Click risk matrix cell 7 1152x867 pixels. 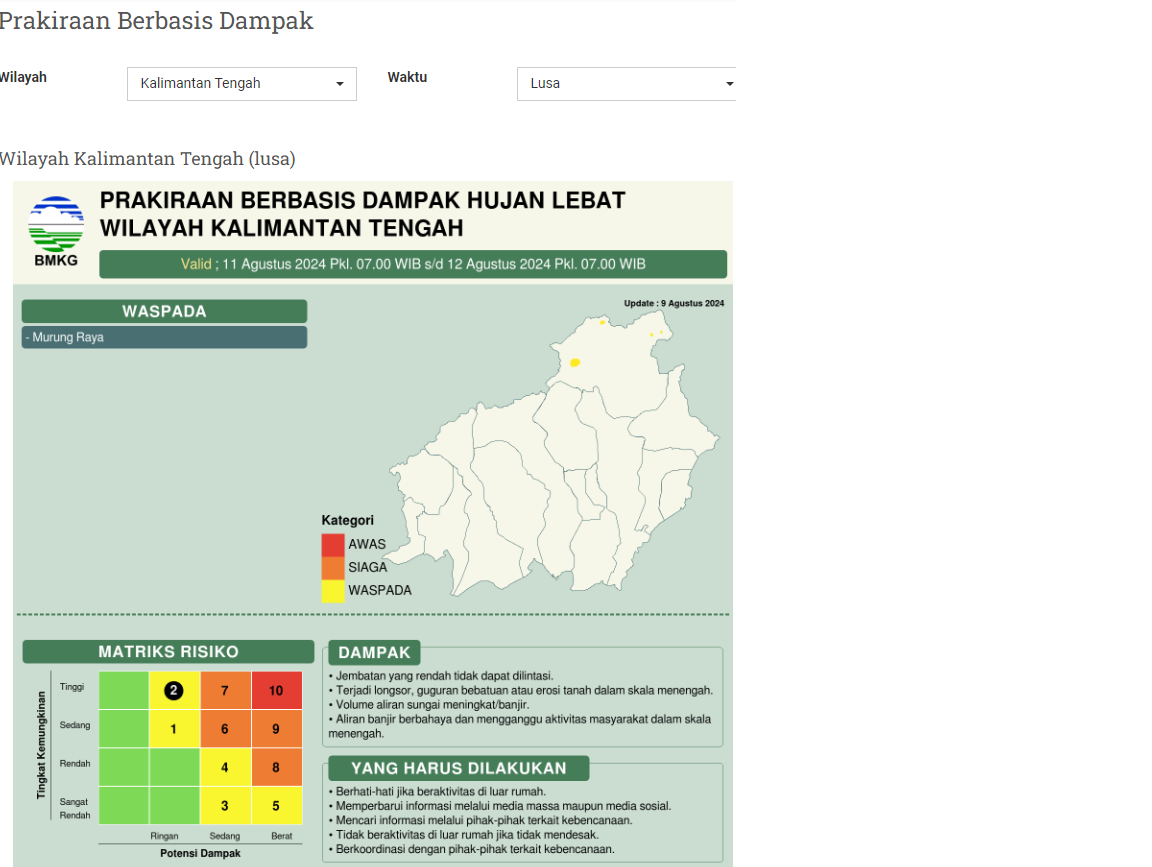225,691
